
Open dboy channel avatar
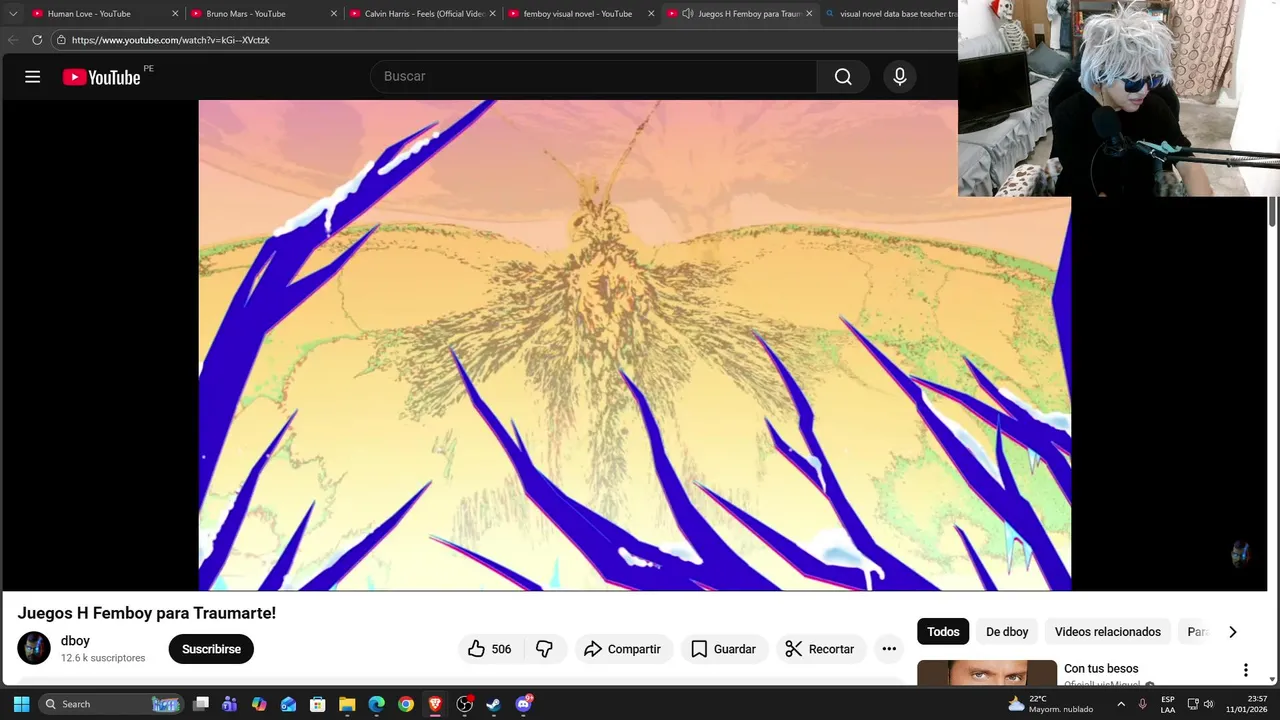[x=34, y=648]
